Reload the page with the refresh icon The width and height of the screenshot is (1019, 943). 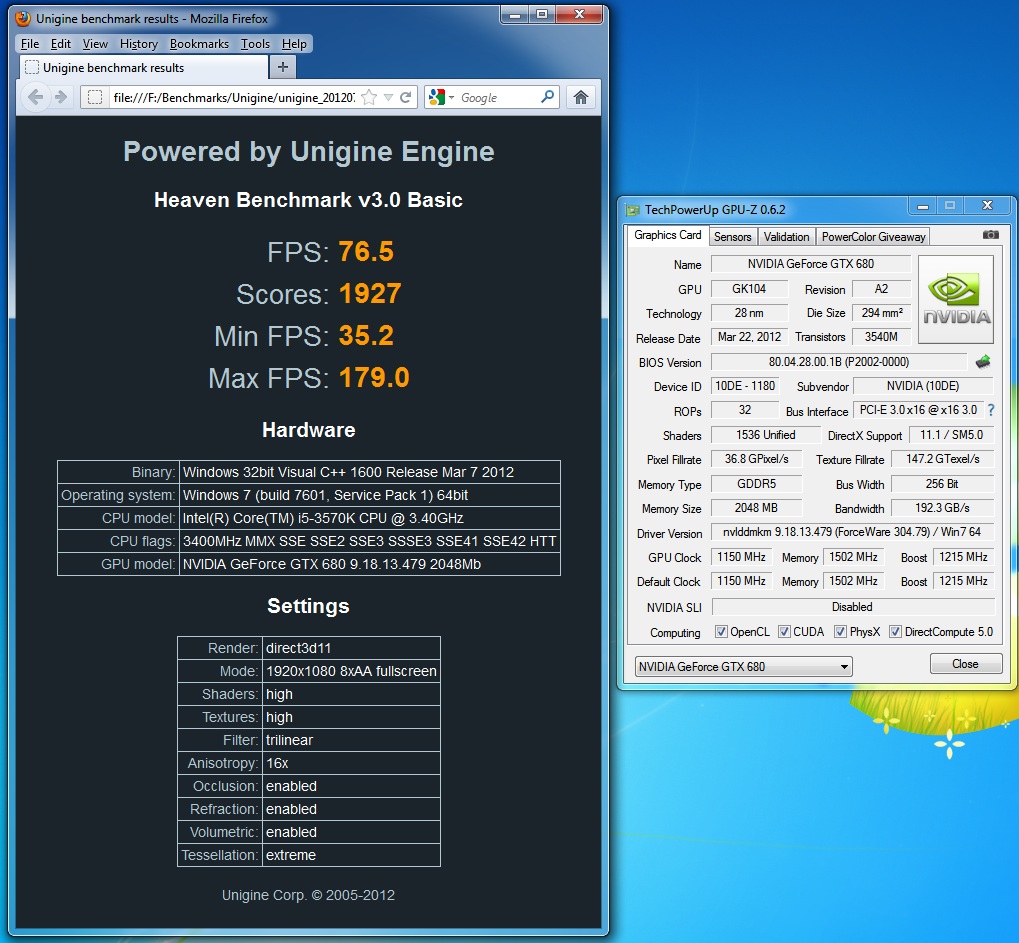pyautogui.click(x=406, y=97)
